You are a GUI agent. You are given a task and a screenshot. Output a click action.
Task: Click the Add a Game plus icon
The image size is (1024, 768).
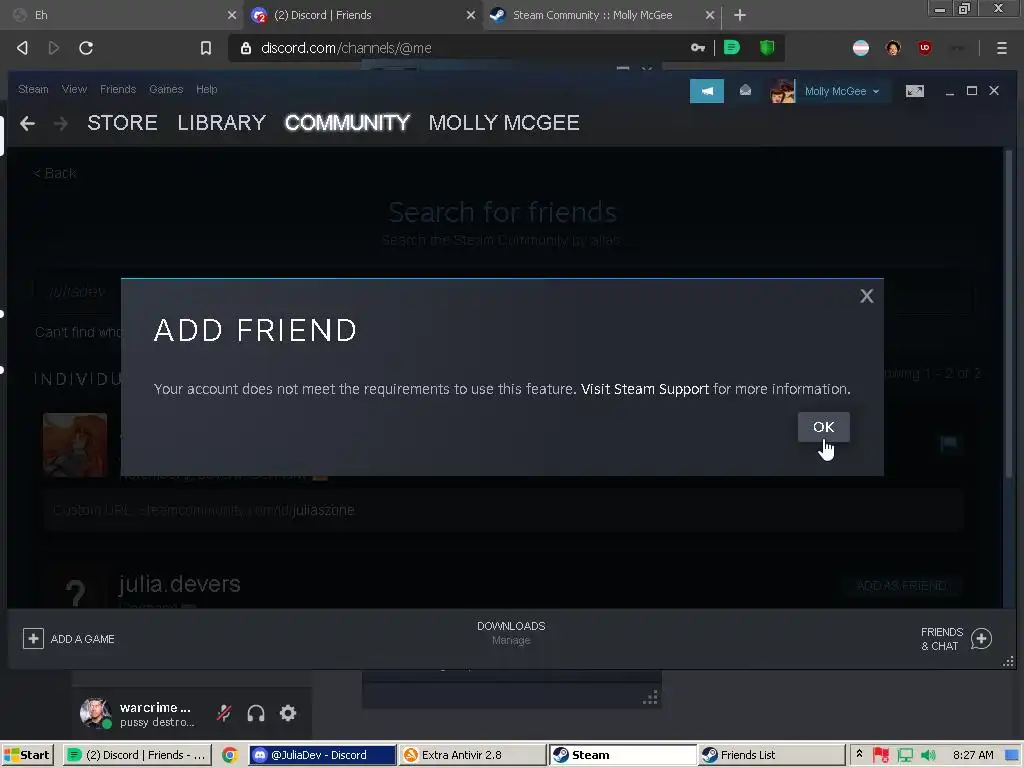[33, 639]
